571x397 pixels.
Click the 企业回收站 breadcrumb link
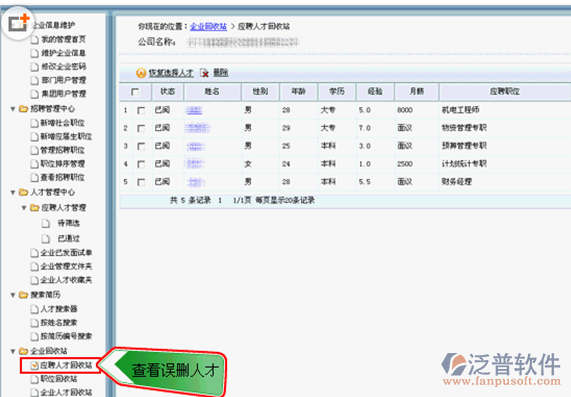point(208,27)
